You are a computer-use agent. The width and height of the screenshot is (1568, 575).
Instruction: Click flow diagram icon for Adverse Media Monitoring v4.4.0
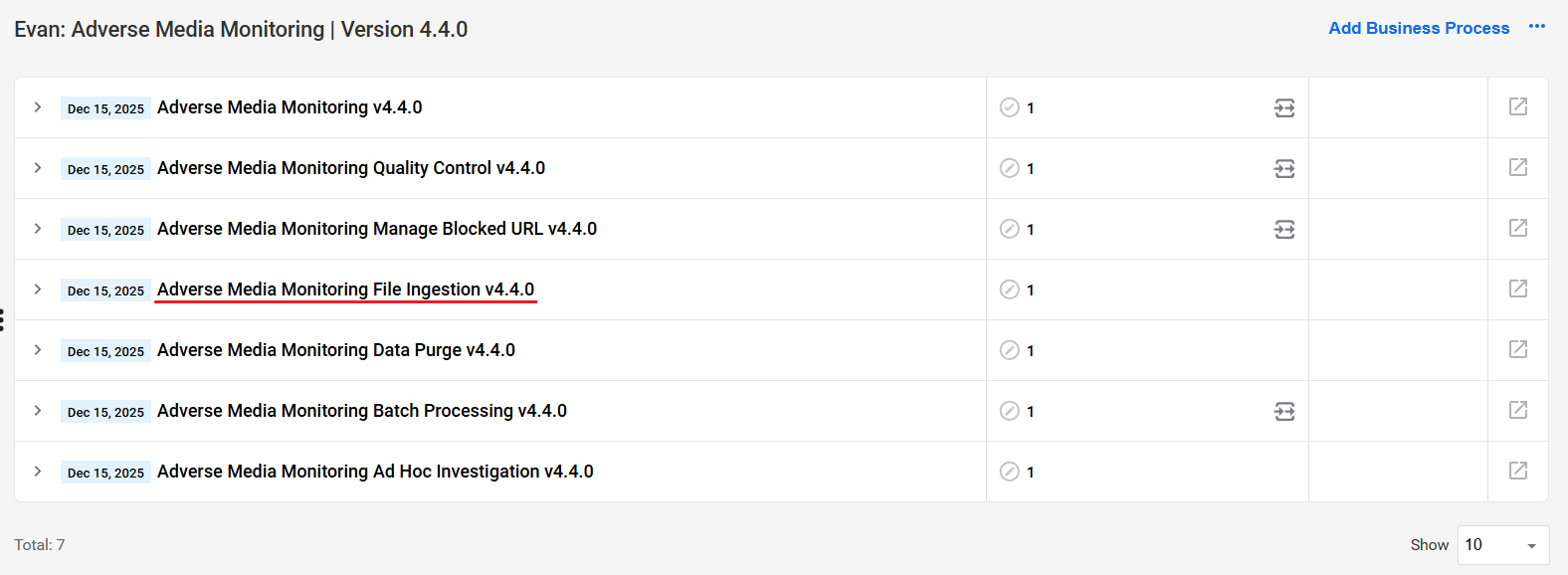point(1284,107)
